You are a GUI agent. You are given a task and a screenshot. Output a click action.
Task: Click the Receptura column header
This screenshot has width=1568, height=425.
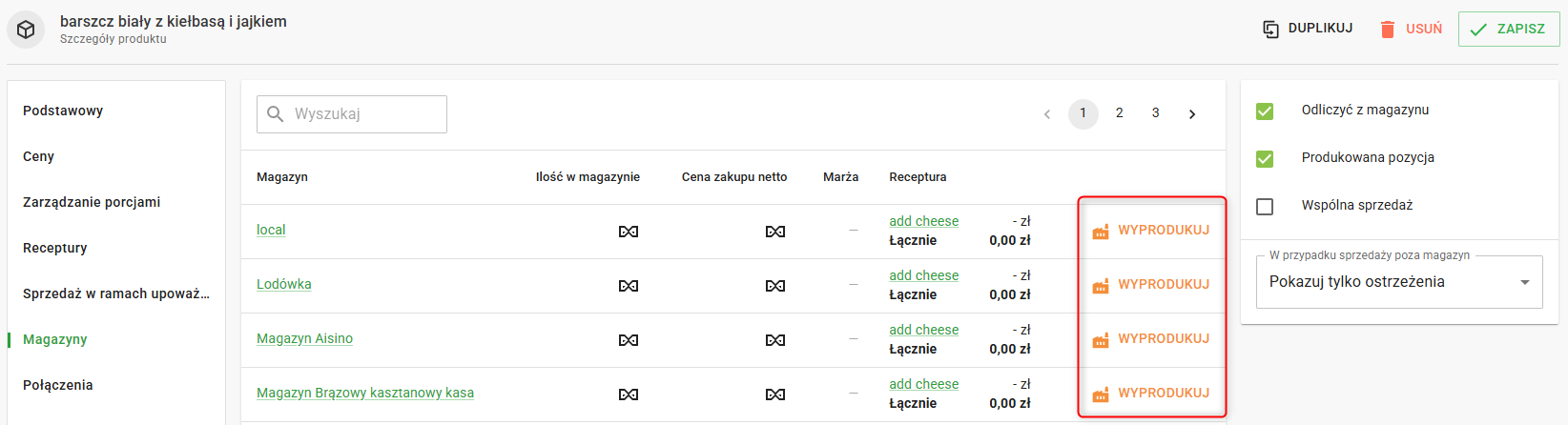pyautogui.click(x=918, y=177)
